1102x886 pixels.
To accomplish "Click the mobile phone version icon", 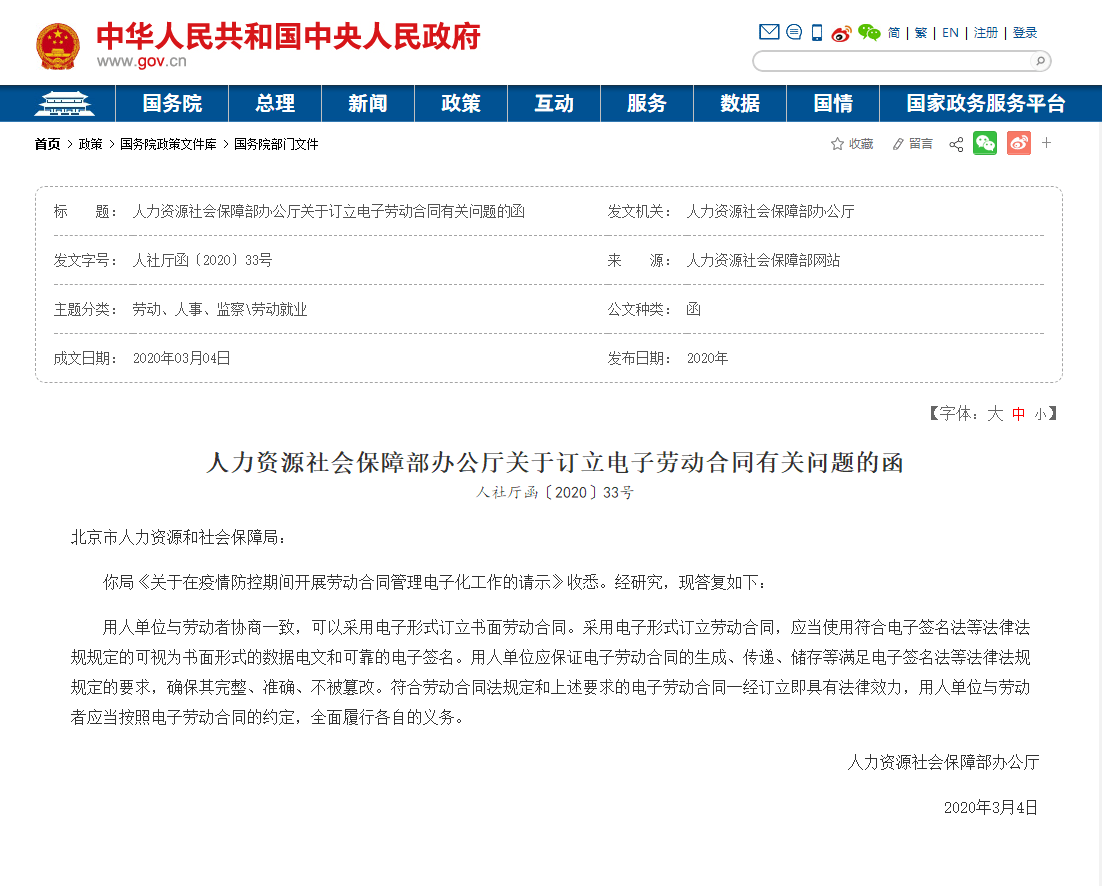I will [817, 31].
